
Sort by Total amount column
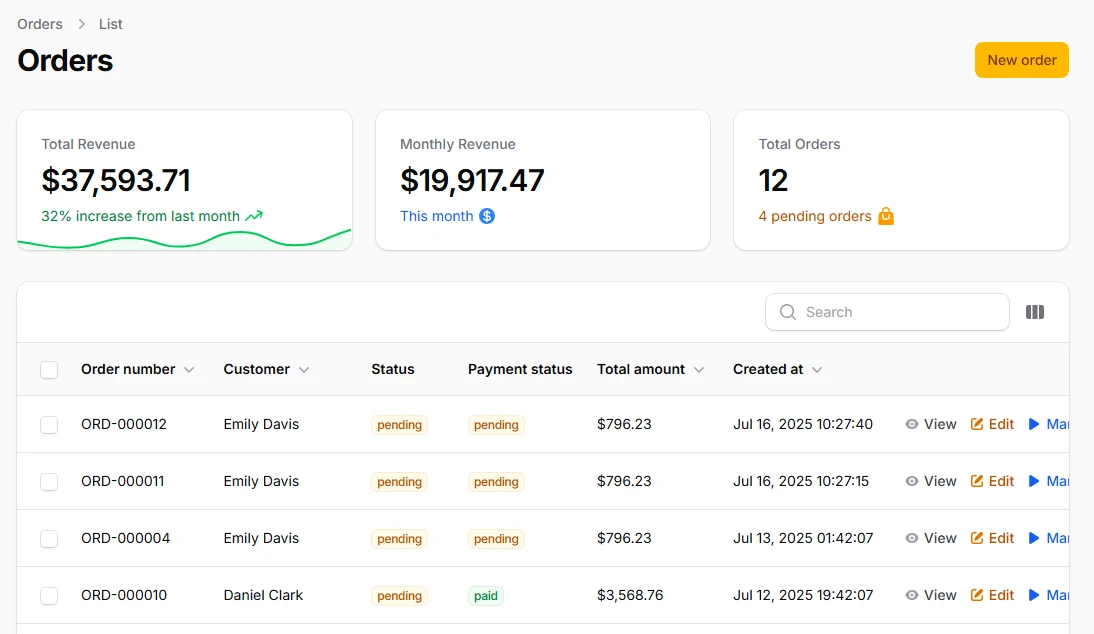tap(650, 369)
